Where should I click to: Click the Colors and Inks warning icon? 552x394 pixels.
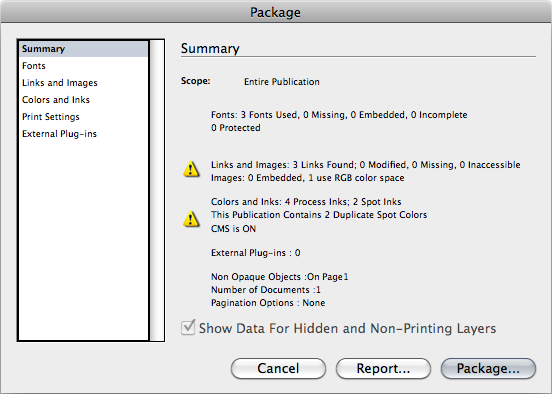191,219
